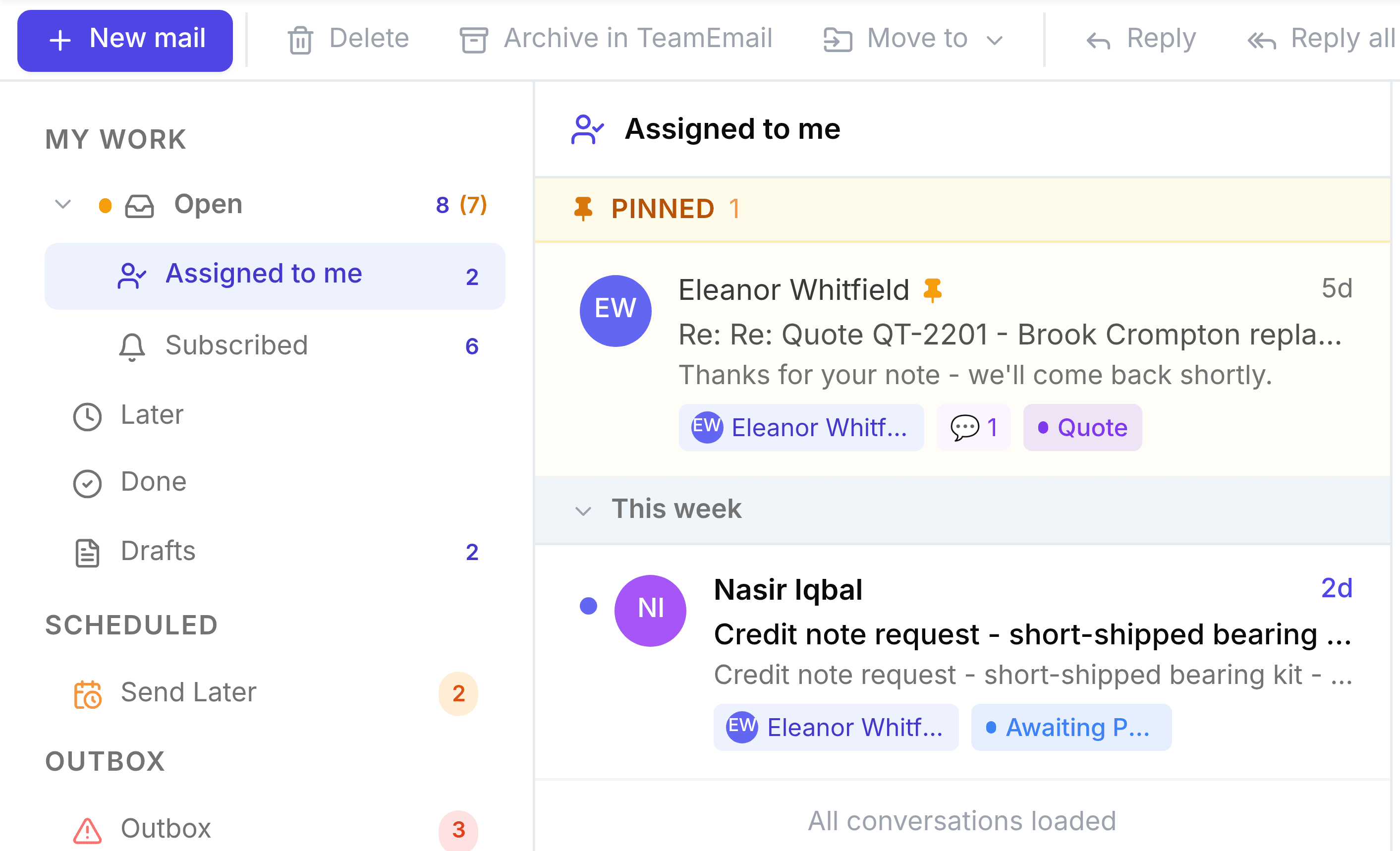Click the comment bubble count 1
This screenshot has width=1400, height=851.
point(974,428)
